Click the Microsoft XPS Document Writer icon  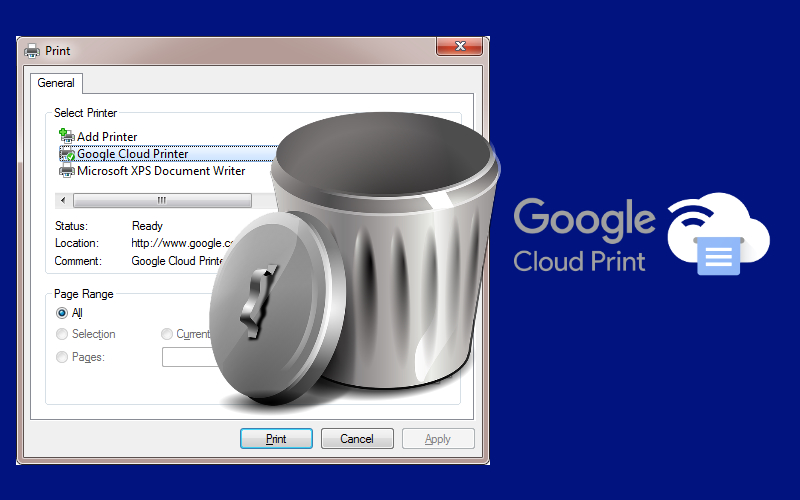tap(67, 170)
